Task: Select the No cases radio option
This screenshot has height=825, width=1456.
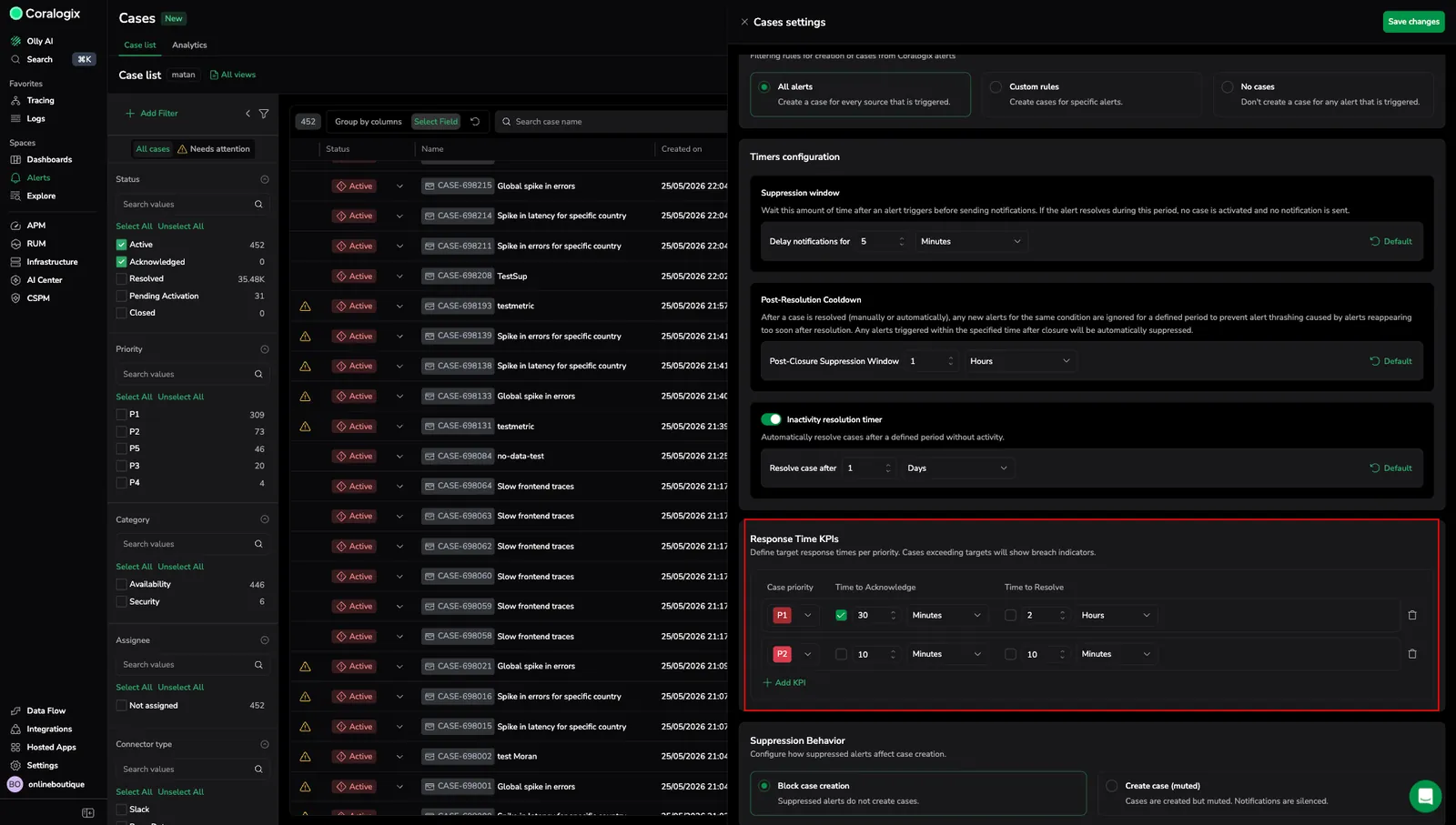Action: pyautogui.click(x=1228, y=87)
